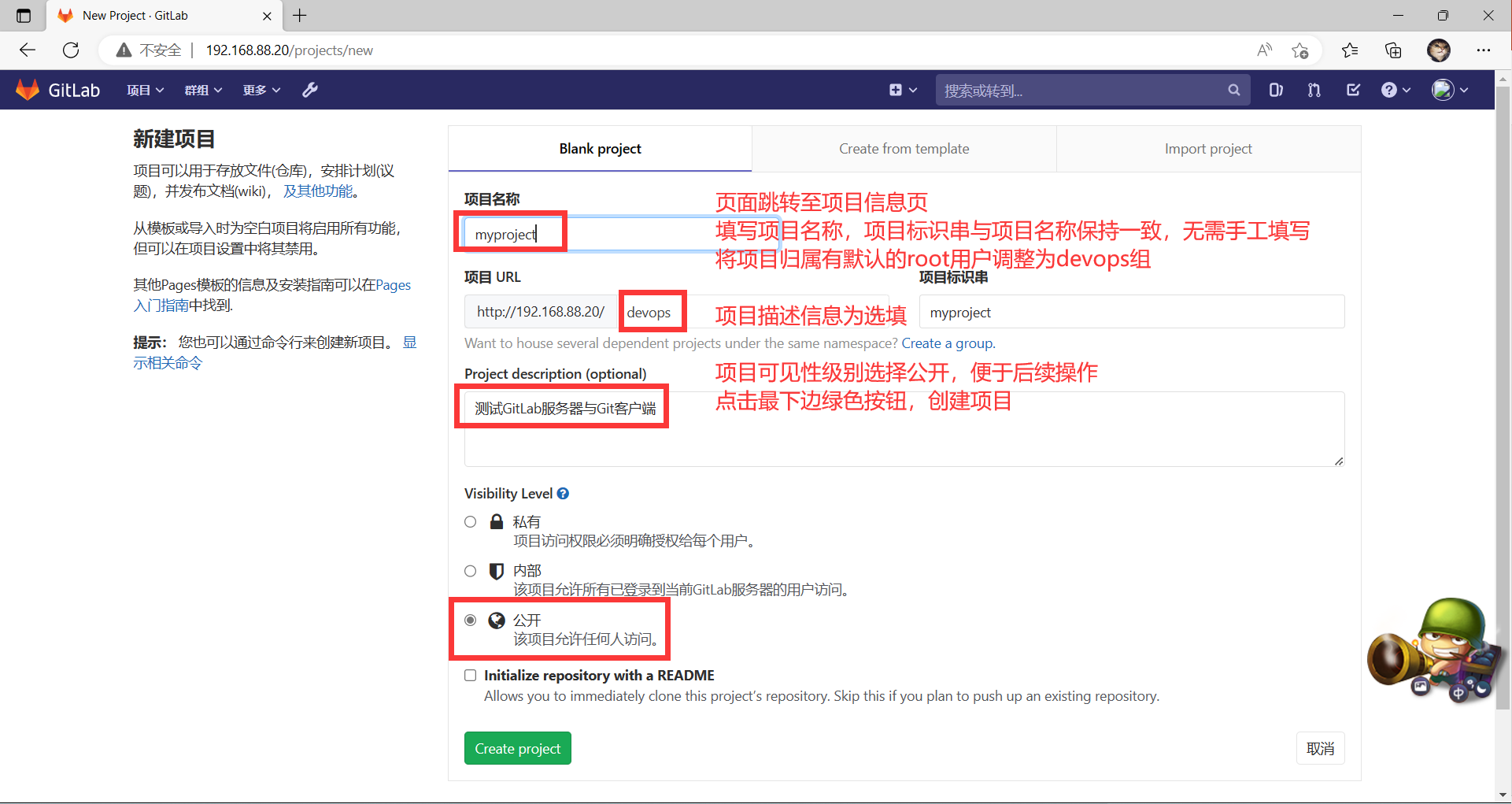
Task: Click the browser address bar URL
Action: 290,50
